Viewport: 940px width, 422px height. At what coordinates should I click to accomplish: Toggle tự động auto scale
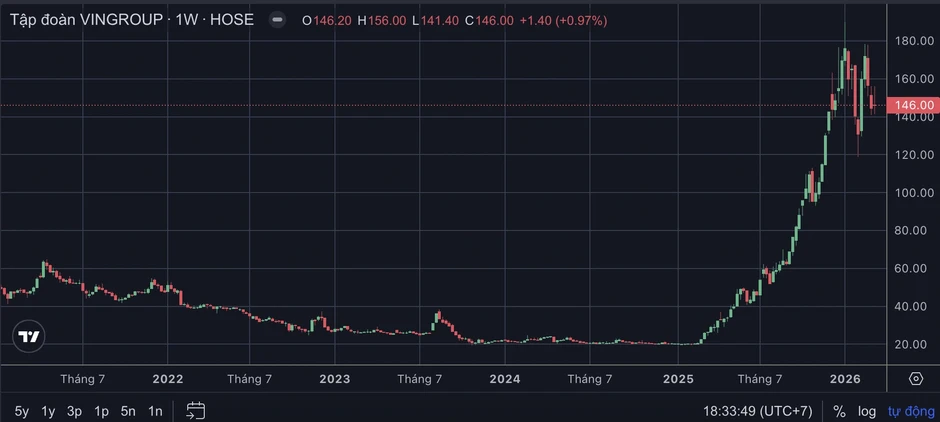click(911, 411)
